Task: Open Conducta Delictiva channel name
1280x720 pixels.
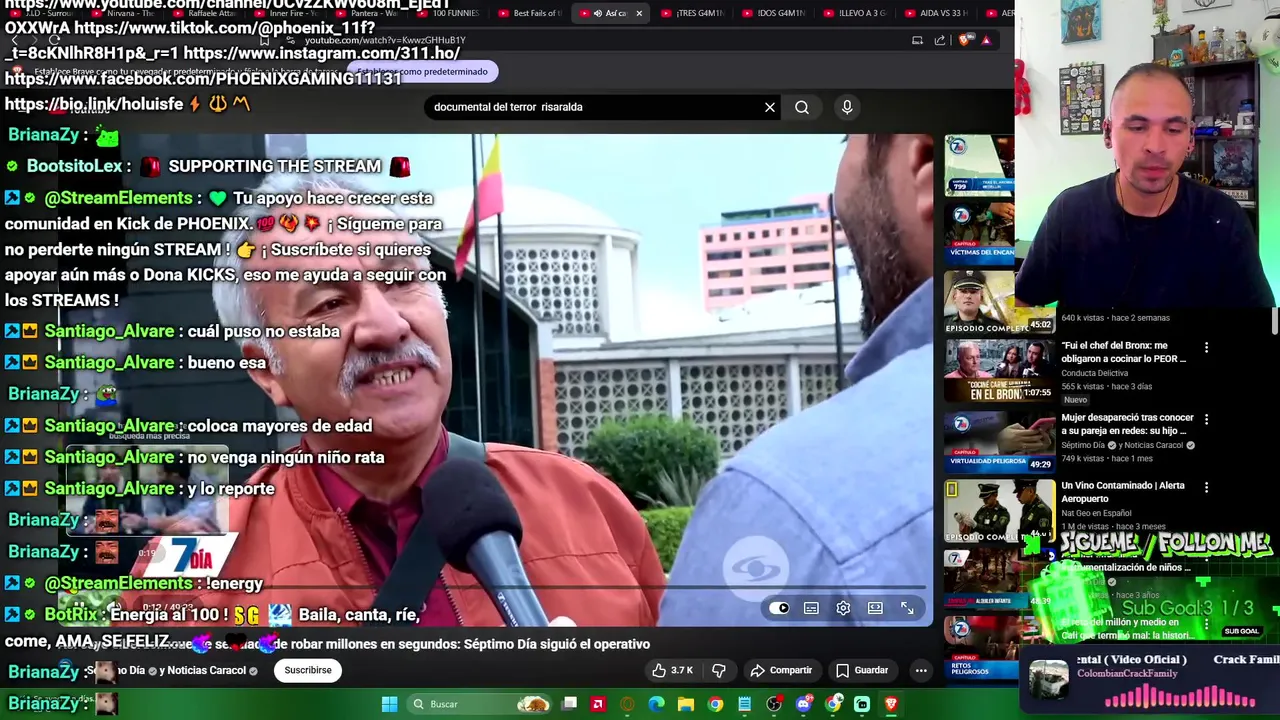Action: point(1094,373)
